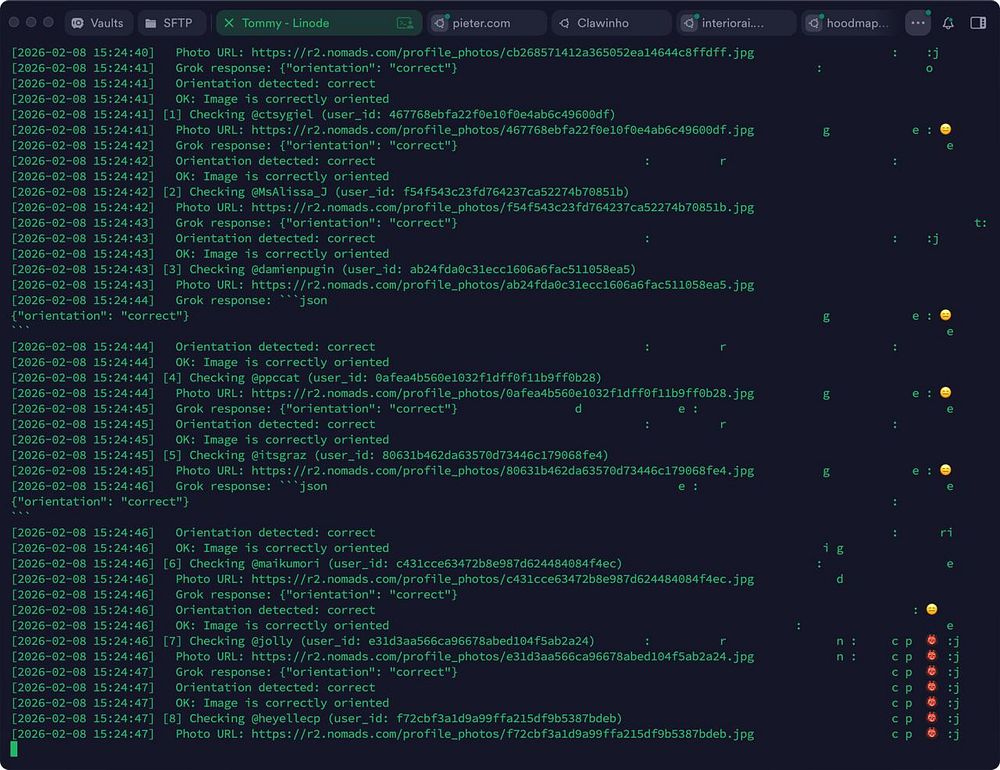Click the smiley emoji on the @ppccat Photo URL line
This screenshot has height=770, width=1000.
tap(946, 392)
